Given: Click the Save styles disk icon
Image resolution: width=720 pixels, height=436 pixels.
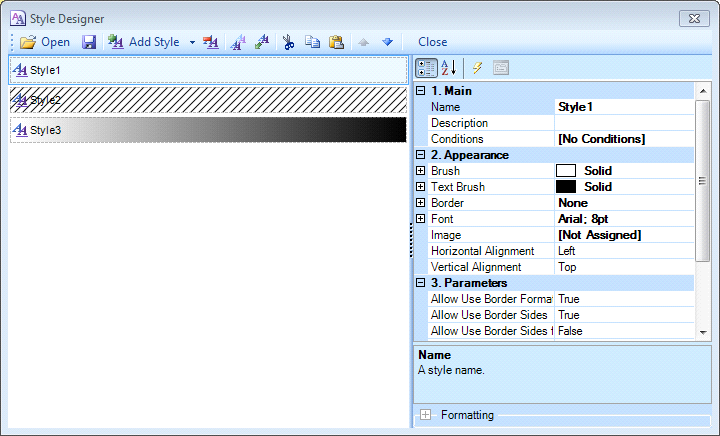Looking at the screenshot, I should coord(89,42).
